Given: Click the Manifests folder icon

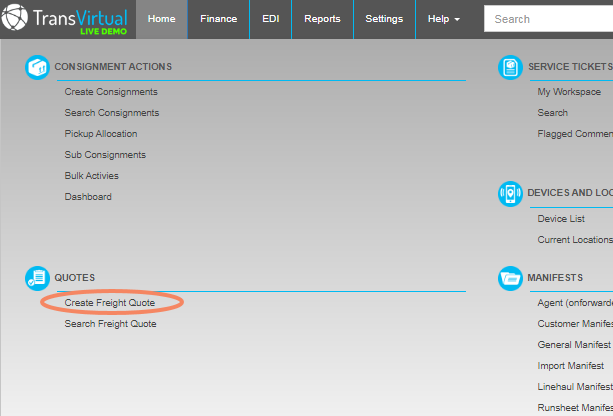Looking at the screenshot, I should pyautogui.click(x=510, y=278).
